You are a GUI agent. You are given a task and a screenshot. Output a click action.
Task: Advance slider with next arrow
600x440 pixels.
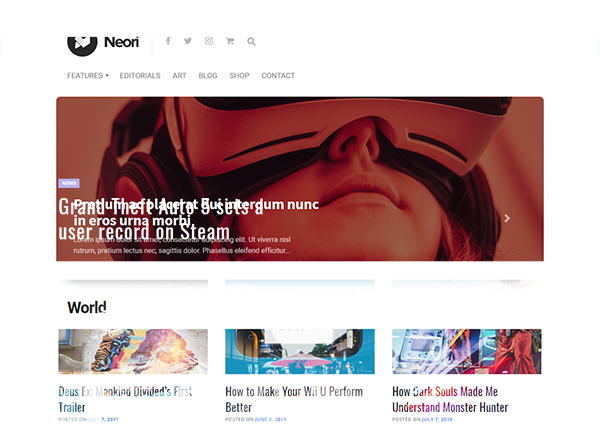point(507,218)
